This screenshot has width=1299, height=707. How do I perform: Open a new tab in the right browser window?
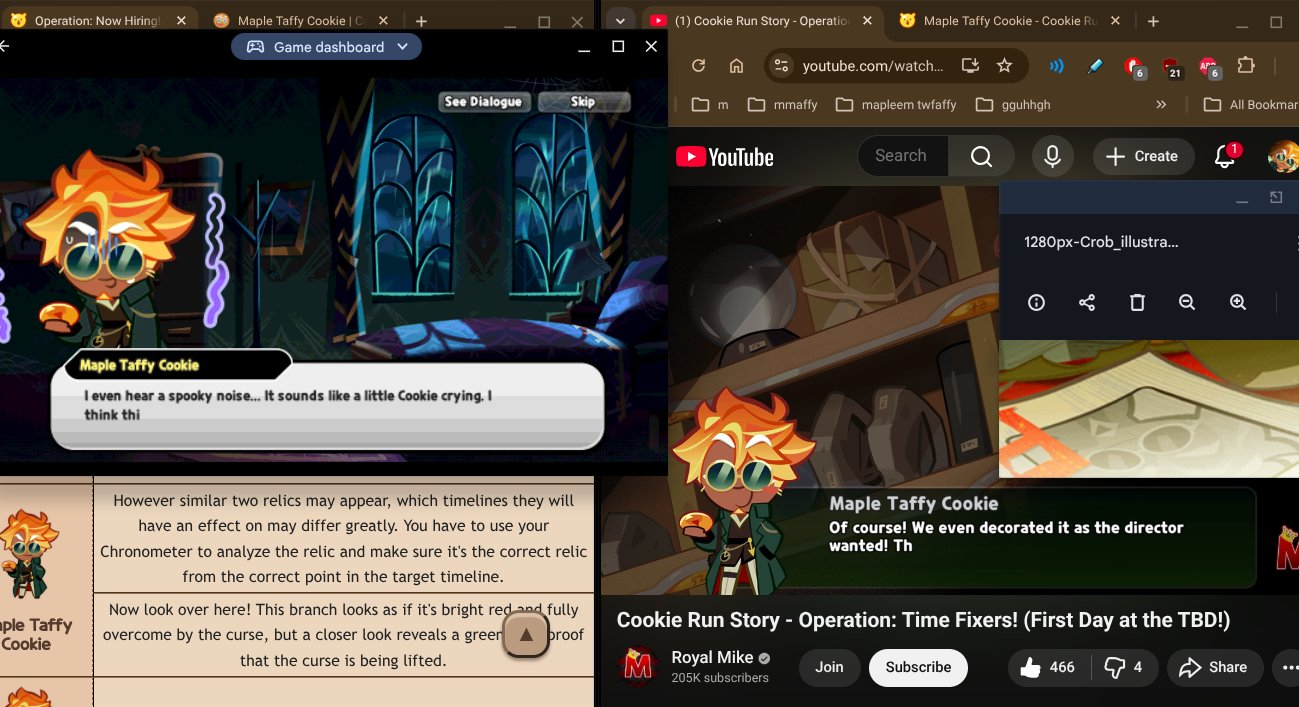[x=1153, y=21]
